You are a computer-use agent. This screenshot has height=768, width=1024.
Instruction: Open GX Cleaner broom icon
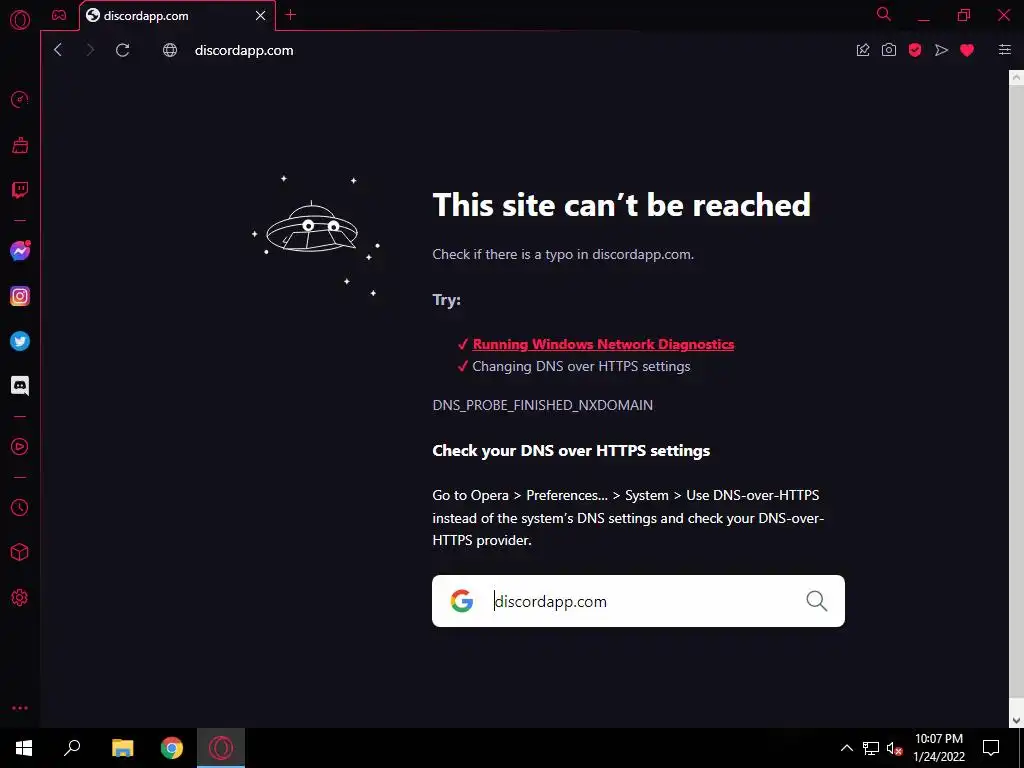point(20,145)
